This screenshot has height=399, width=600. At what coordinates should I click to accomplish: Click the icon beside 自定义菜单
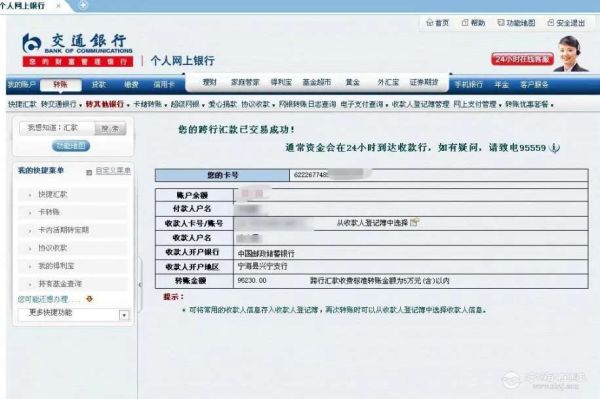(89, 173)
